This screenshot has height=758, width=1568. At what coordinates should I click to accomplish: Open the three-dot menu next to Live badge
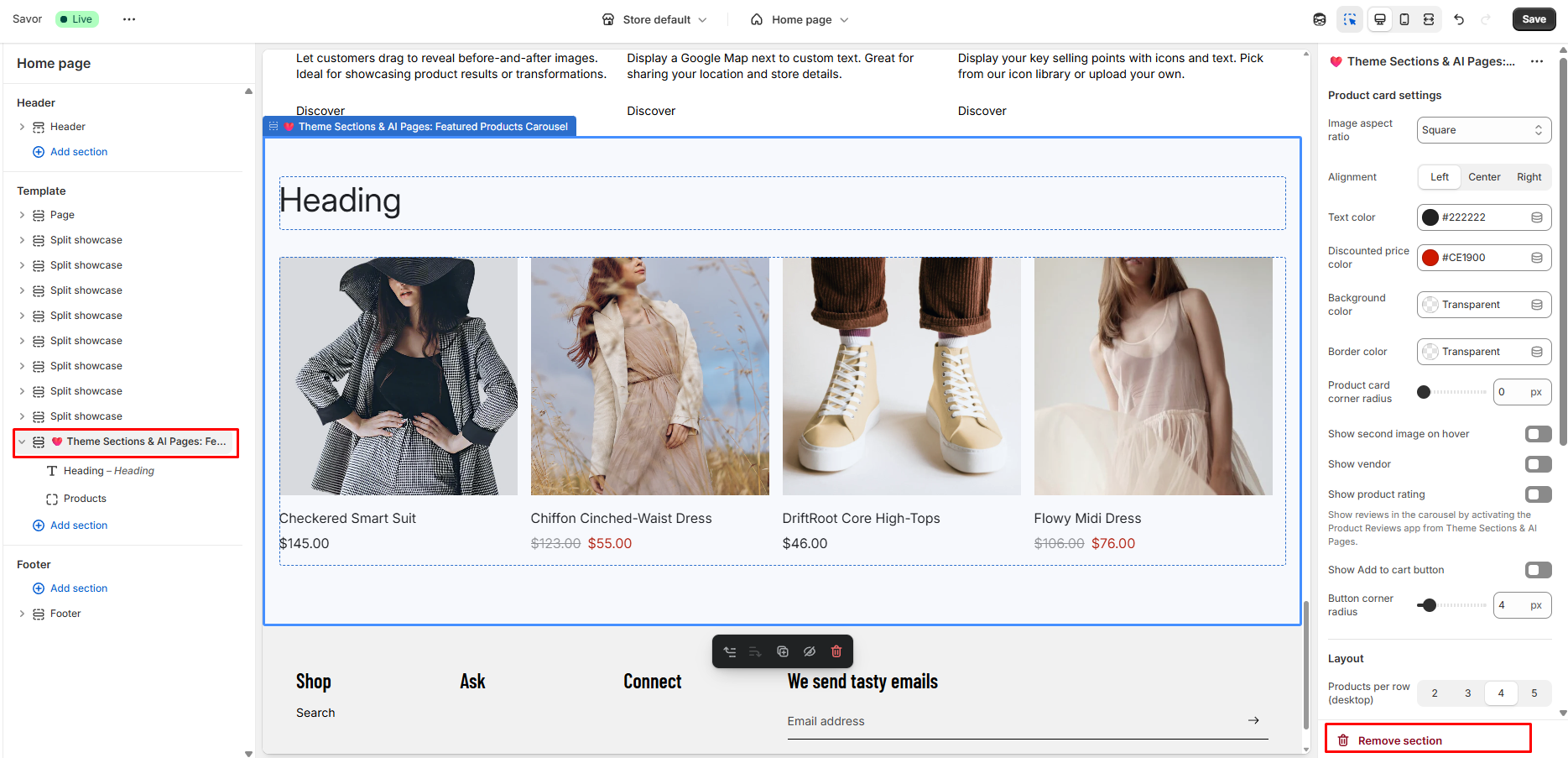(129, 19)
